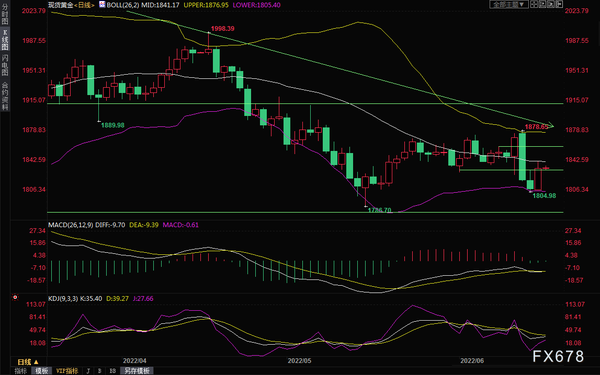Click the second chart window icon at top right
600x375 pixels.
[x=543, y=5]
